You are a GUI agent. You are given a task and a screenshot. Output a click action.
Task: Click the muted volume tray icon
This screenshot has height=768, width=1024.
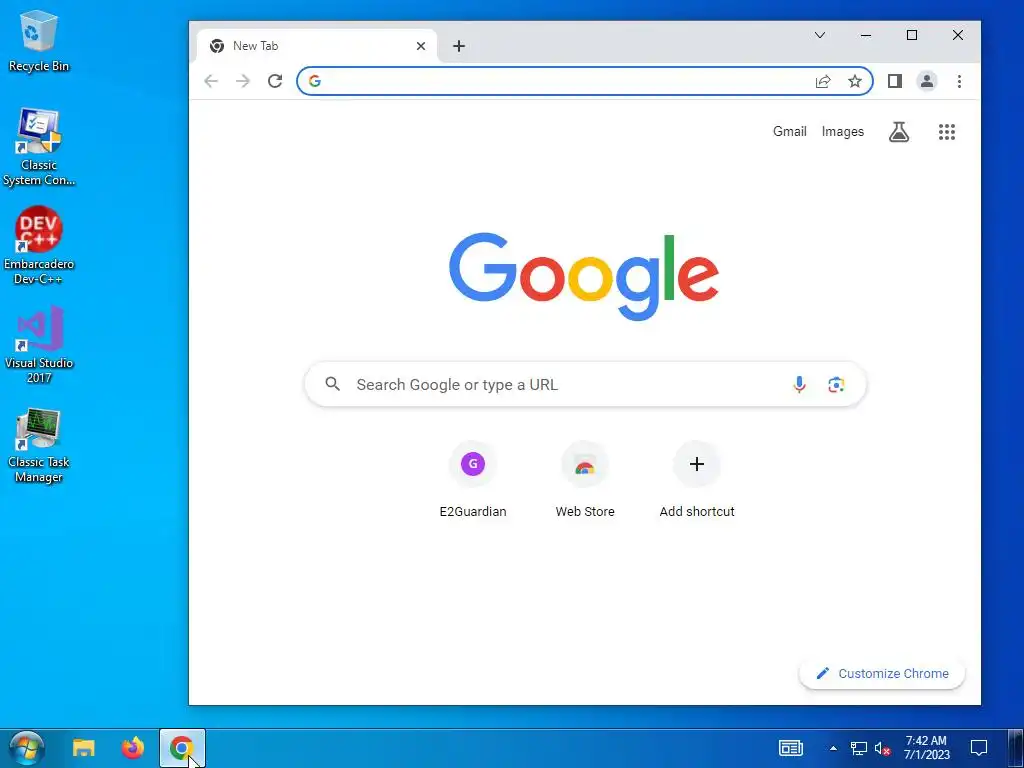(882, 748)
